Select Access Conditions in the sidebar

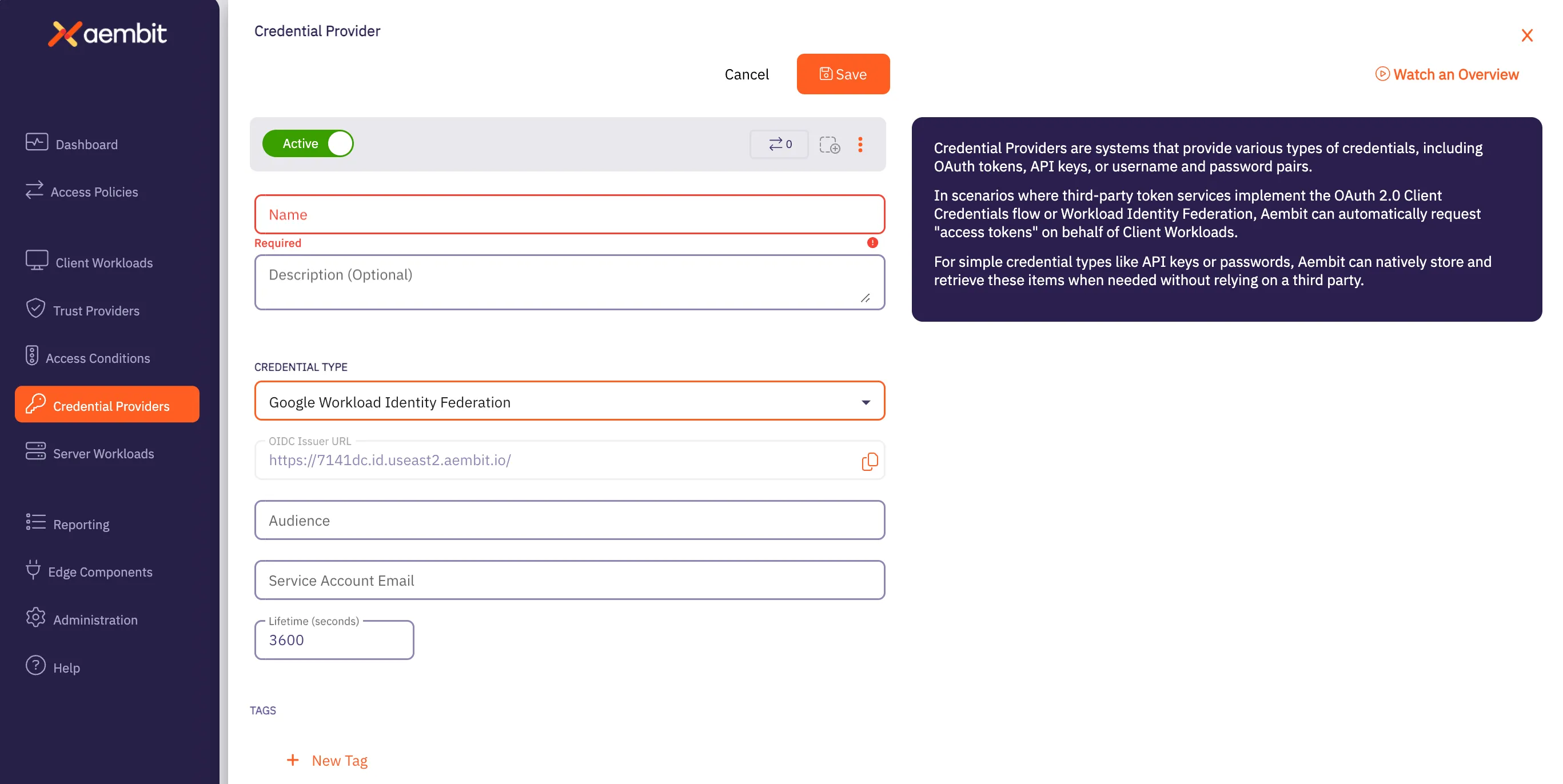tap(98, 358)
